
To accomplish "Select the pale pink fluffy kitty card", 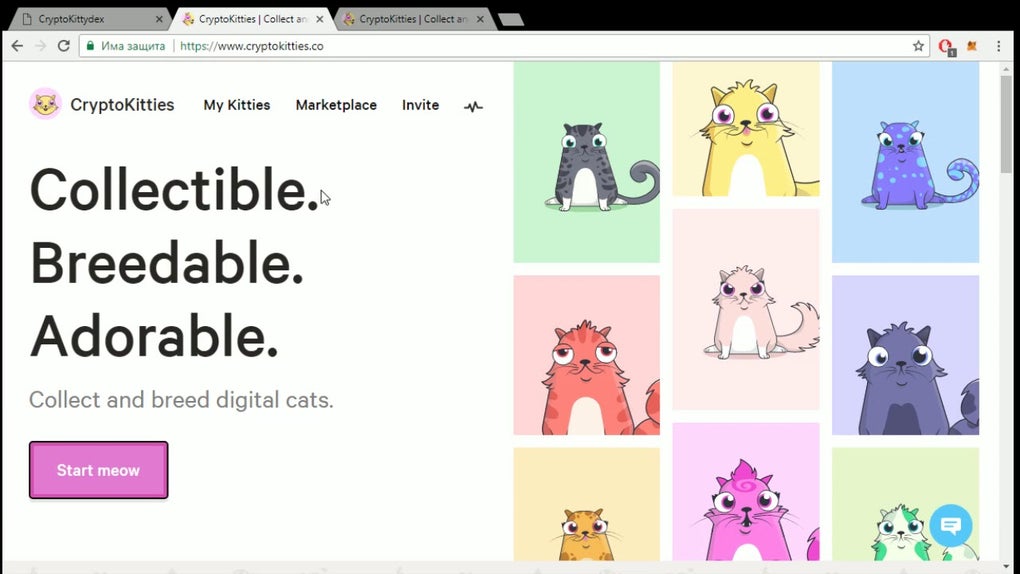I will [745, 309].
